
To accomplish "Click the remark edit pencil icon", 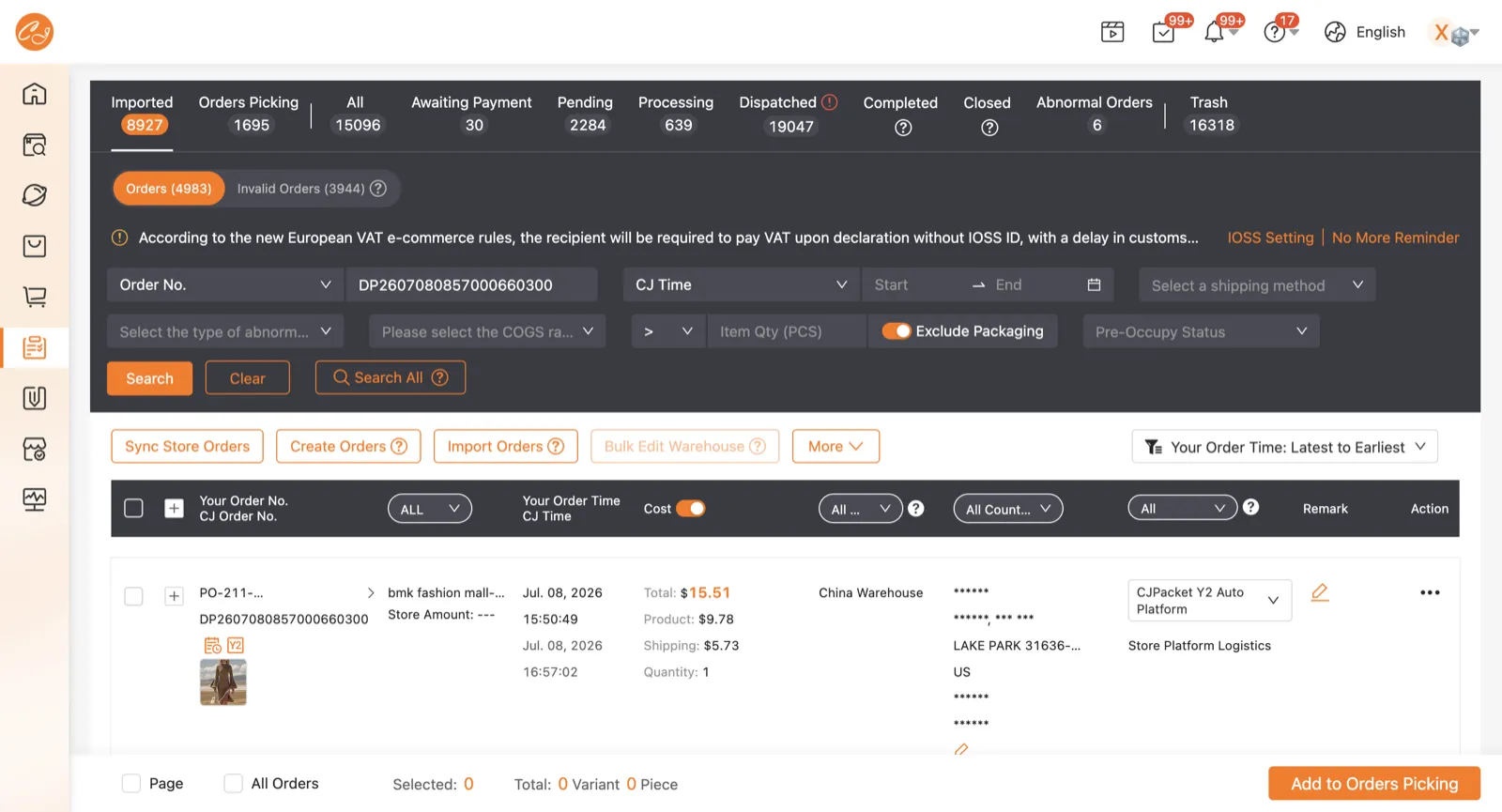I will pyautogui.click(x=1320, y=592).
